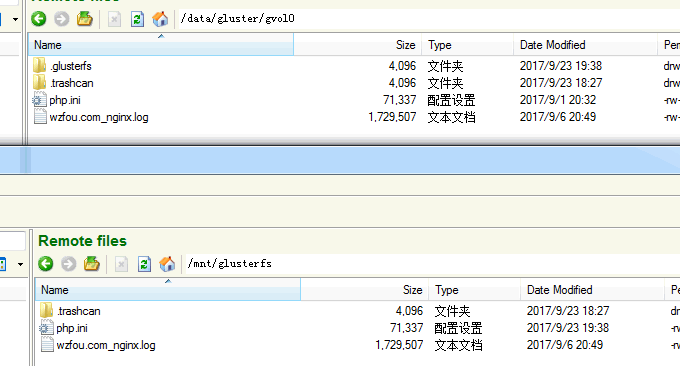Screen dimensions: 680x366
Task: Sort lower pane by Size column
Action: pos(364,290)
